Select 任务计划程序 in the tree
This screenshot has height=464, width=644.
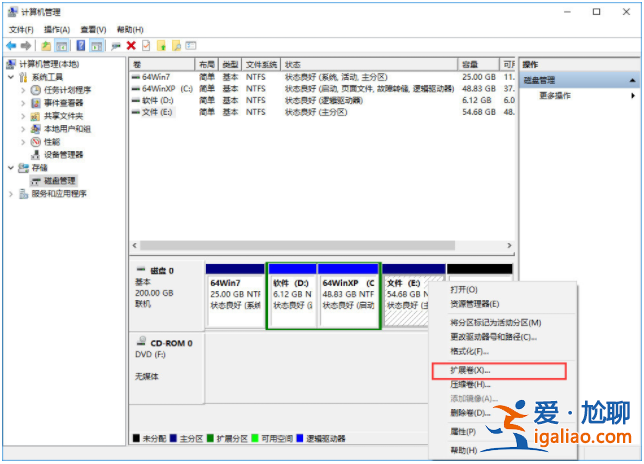click(67, 90)
